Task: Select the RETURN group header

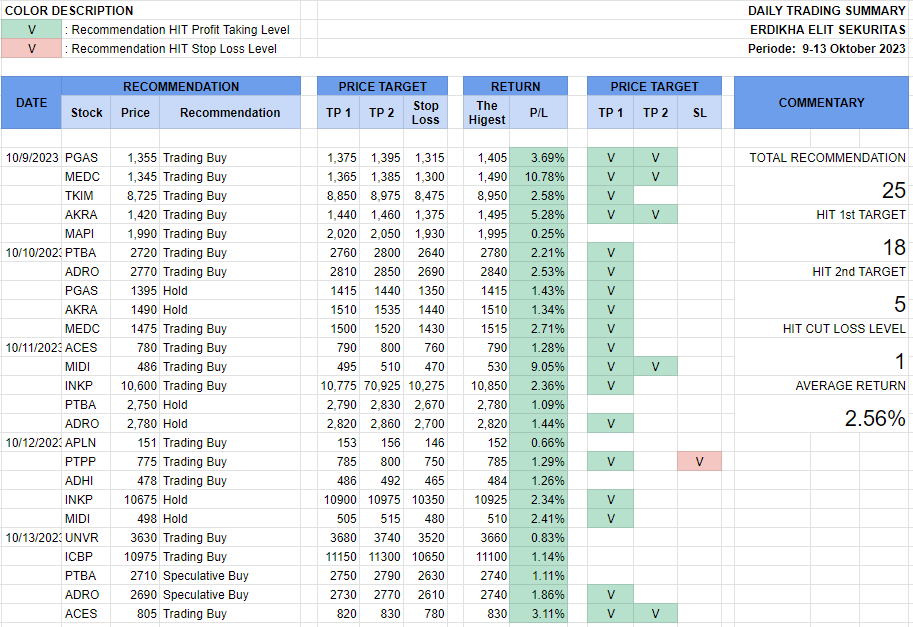Action: click(515, 87)
